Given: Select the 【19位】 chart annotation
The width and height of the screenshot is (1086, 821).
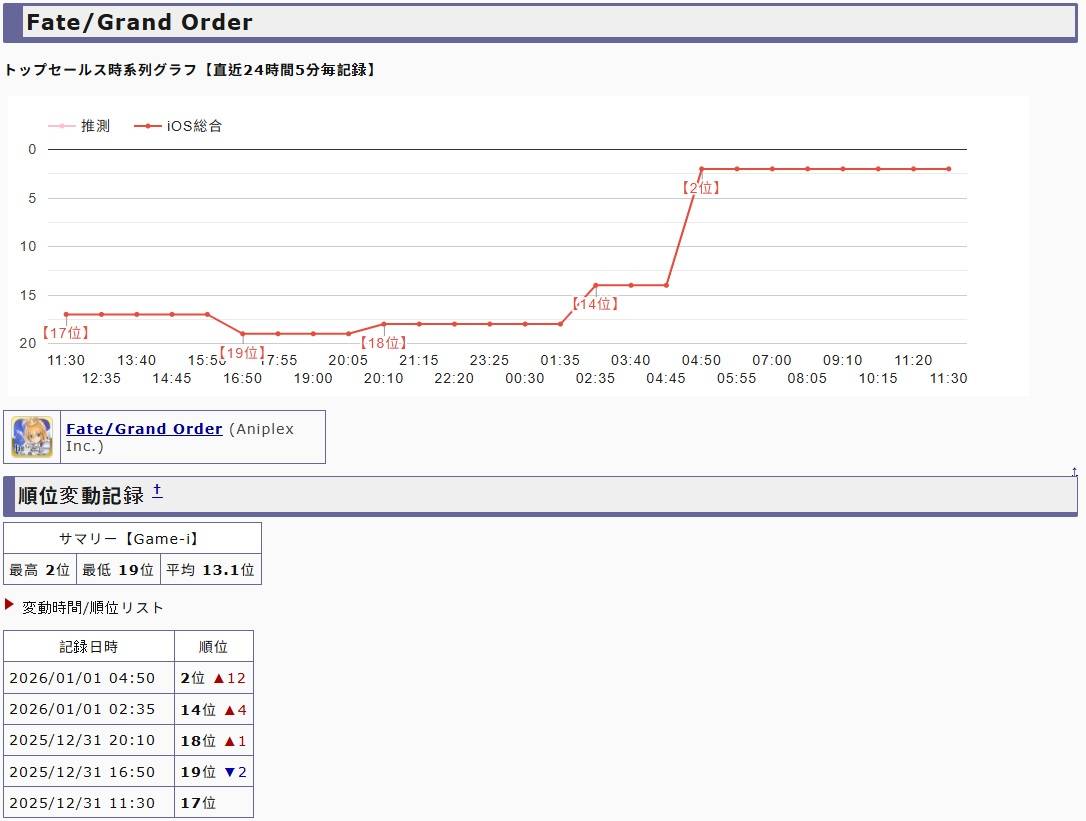Looking at the screenshot, I should [x=241, y=353].
